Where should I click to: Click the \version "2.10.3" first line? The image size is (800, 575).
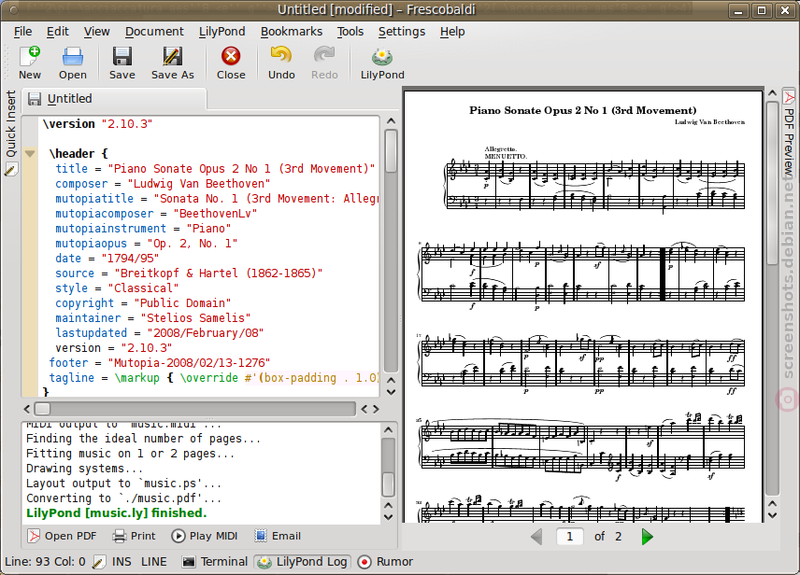coord(97,124)
